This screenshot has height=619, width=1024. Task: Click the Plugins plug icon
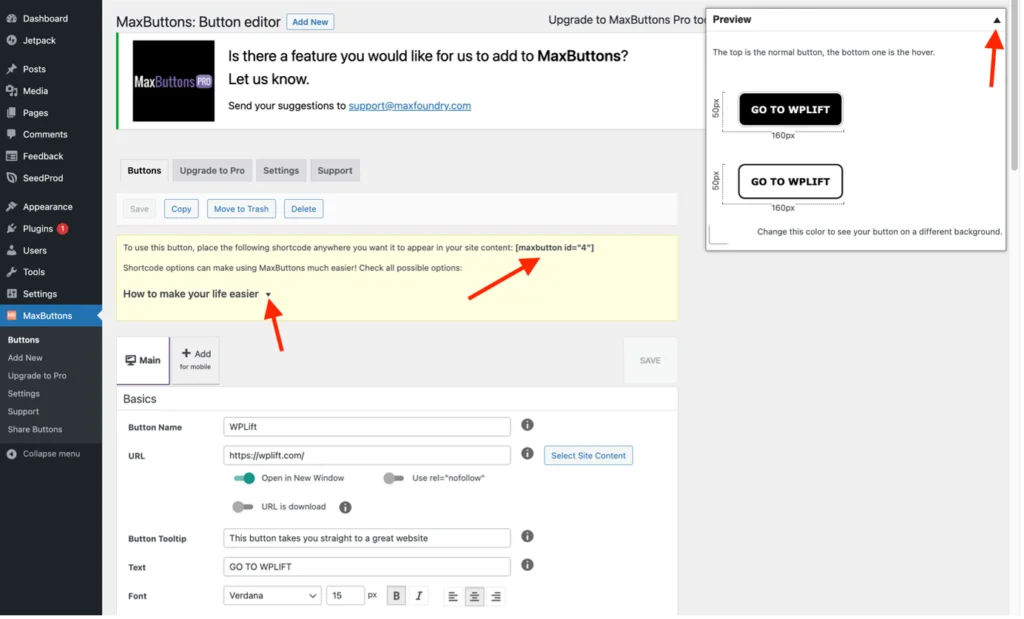point(12,229)
